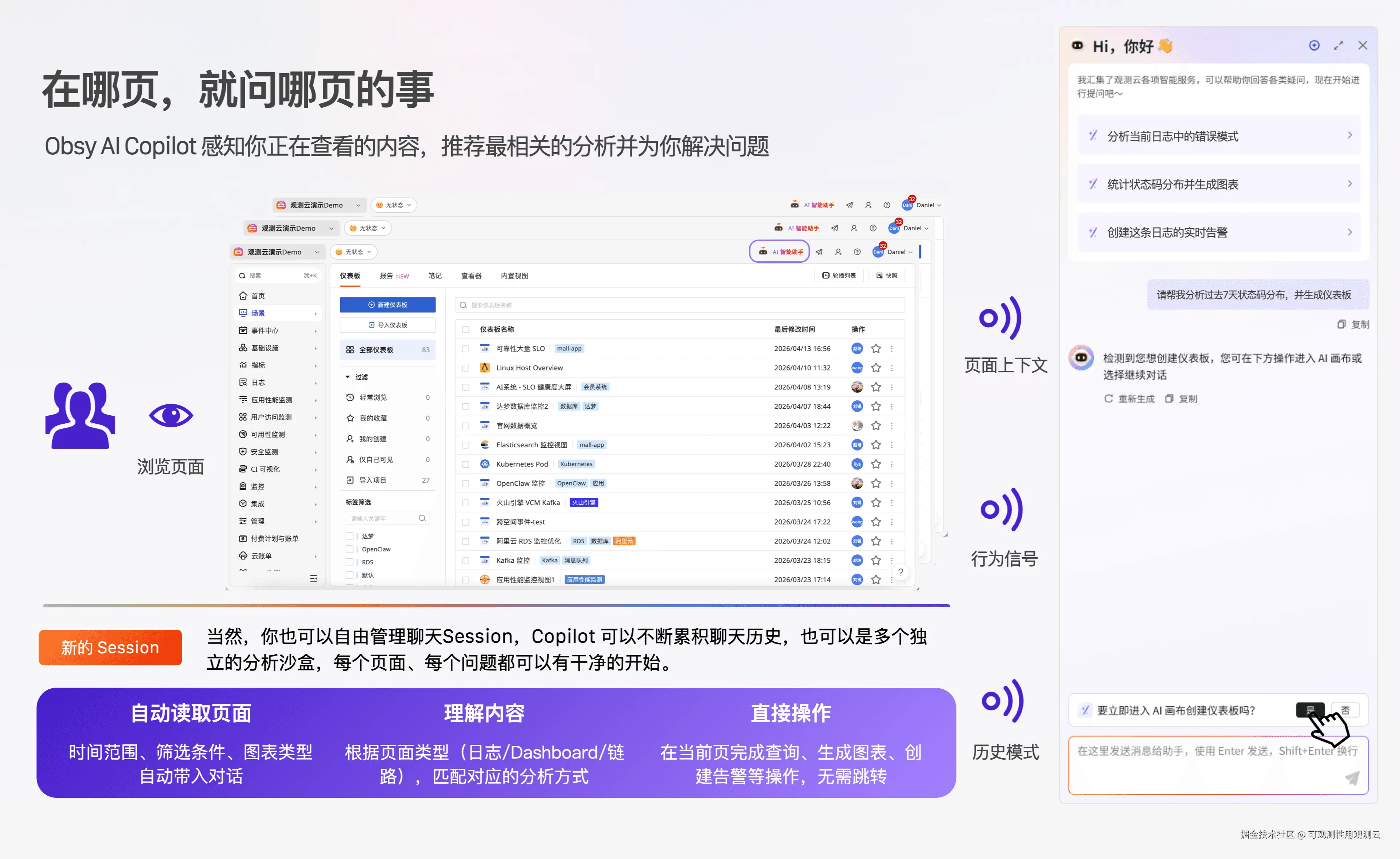Star the Linux Host Overview dashboard
1400x859 pixels.
click(x=876, y=368)
